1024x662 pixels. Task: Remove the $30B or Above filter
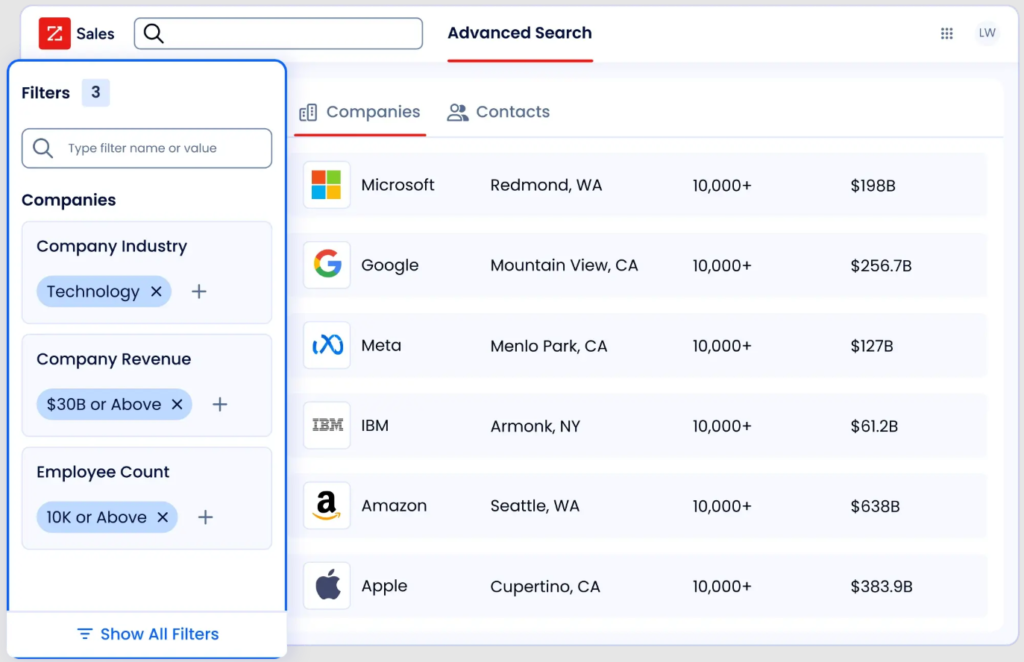tap(177, 404)
